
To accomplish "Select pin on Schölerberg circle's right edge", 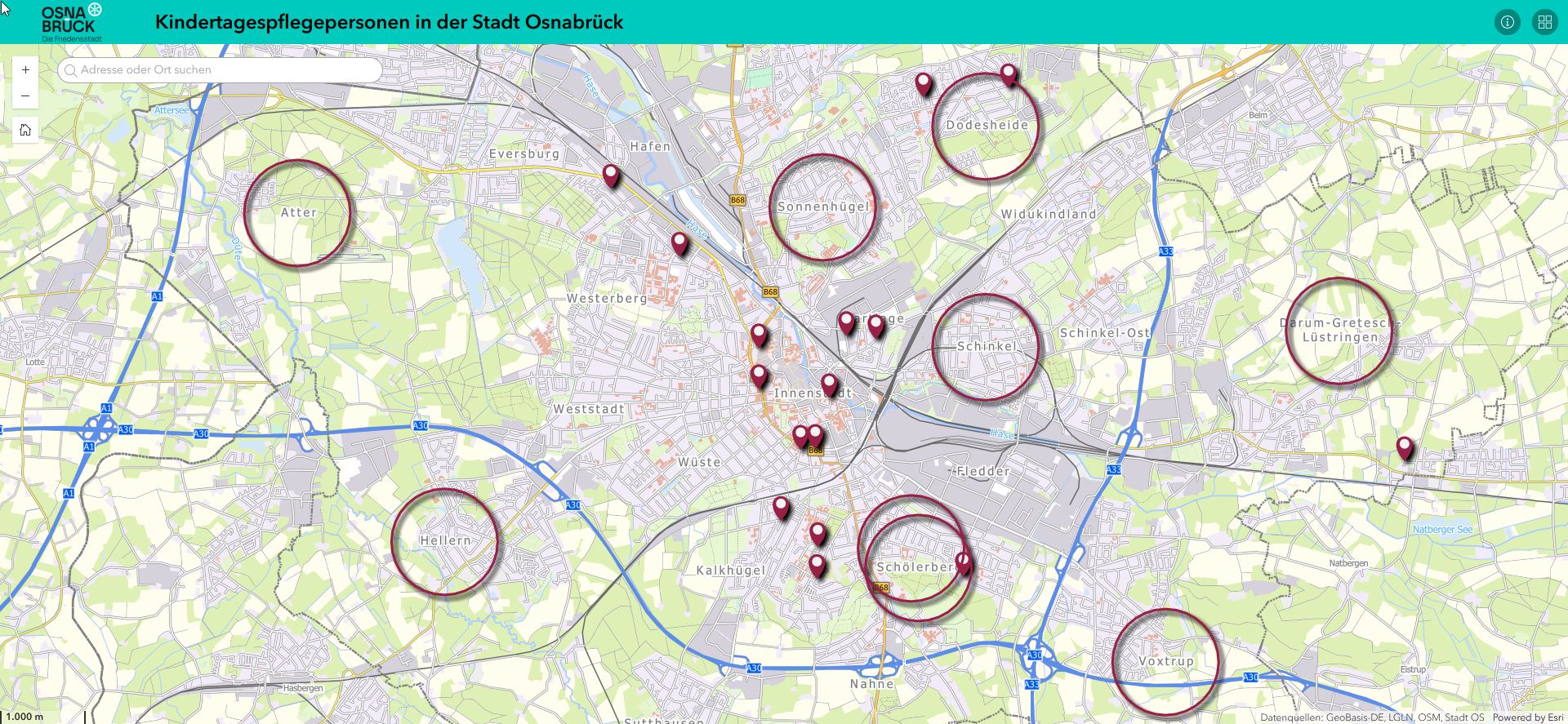I will 963,562.
